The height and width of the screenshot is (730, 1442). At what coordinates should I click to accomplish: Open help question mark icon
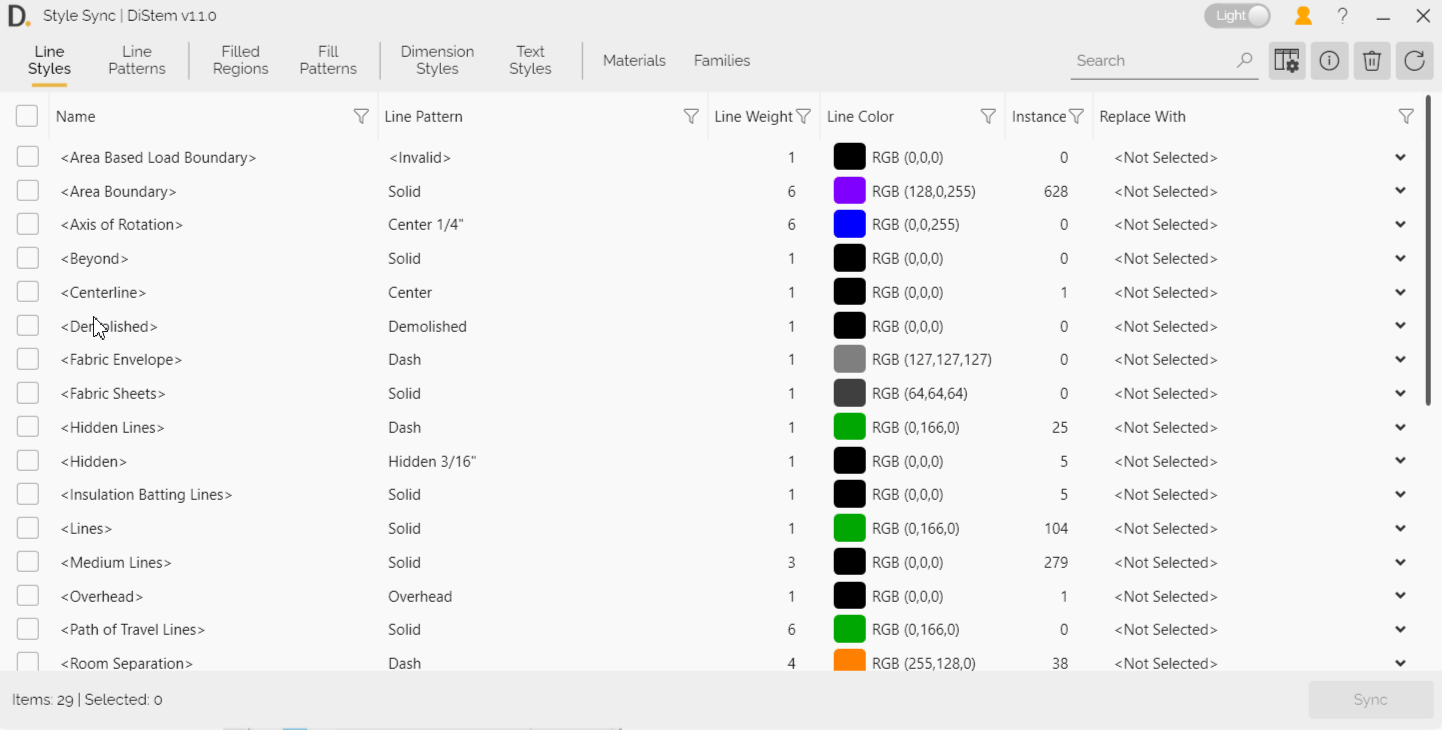click(x=1343, y=16)
